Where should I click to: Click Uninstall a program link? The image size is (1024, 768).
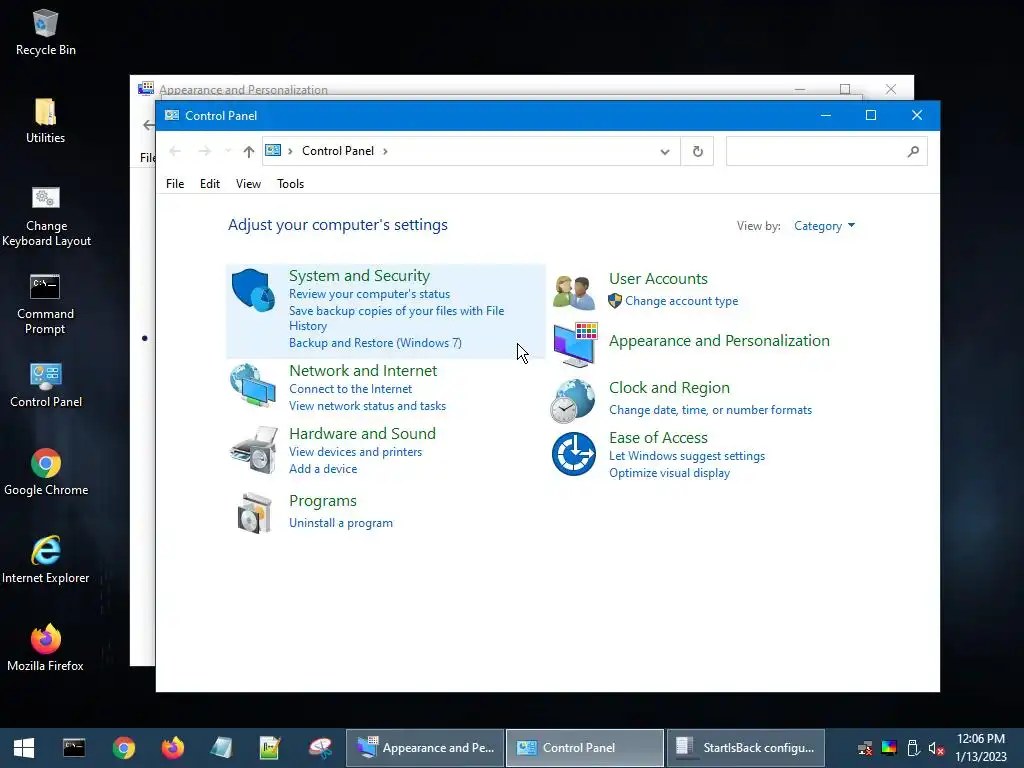[x=341, y=523]
